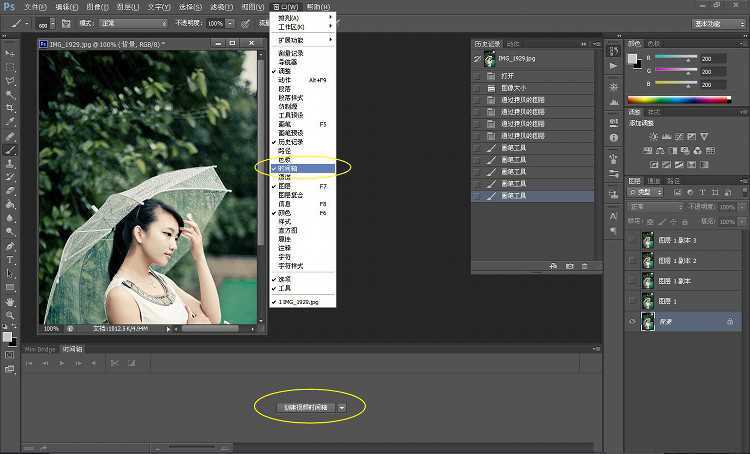Add an Invert adjustment
This screenshot has width=750, height=454.
[x=654, y=165]
